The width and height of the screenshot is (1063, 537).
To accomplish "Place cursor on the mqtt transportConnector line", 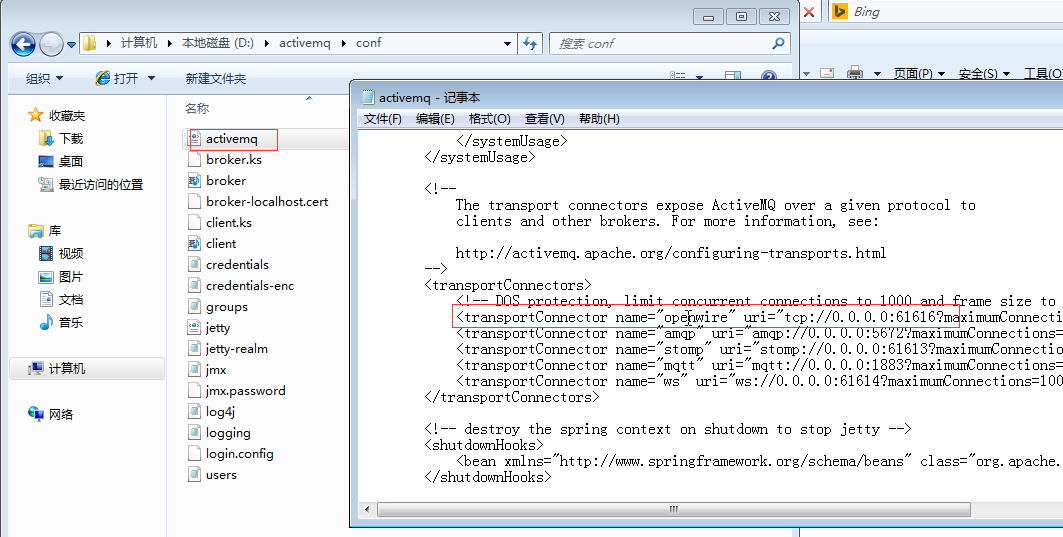I will [759, 365].
